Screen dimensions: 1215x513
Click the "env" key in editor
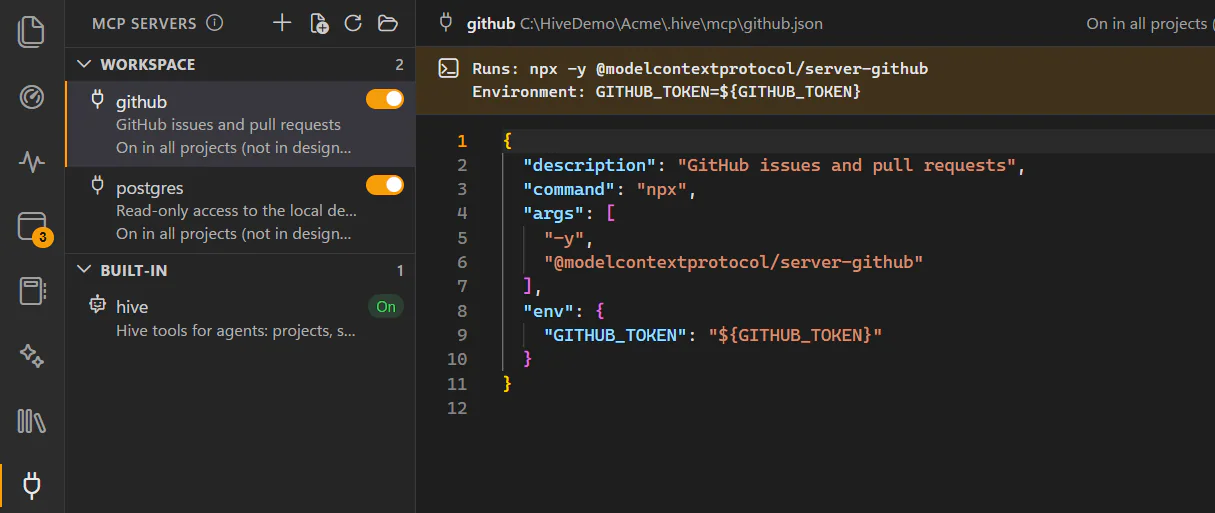point(550,310)
